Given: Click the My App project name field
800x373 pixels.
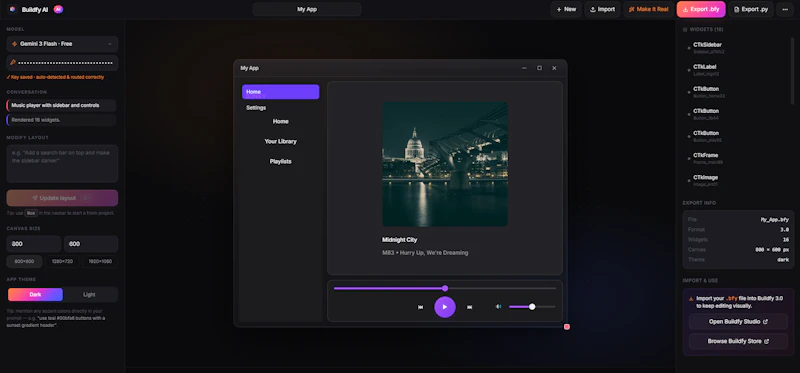Looking at the screenshot, I should tap(307, 9).
